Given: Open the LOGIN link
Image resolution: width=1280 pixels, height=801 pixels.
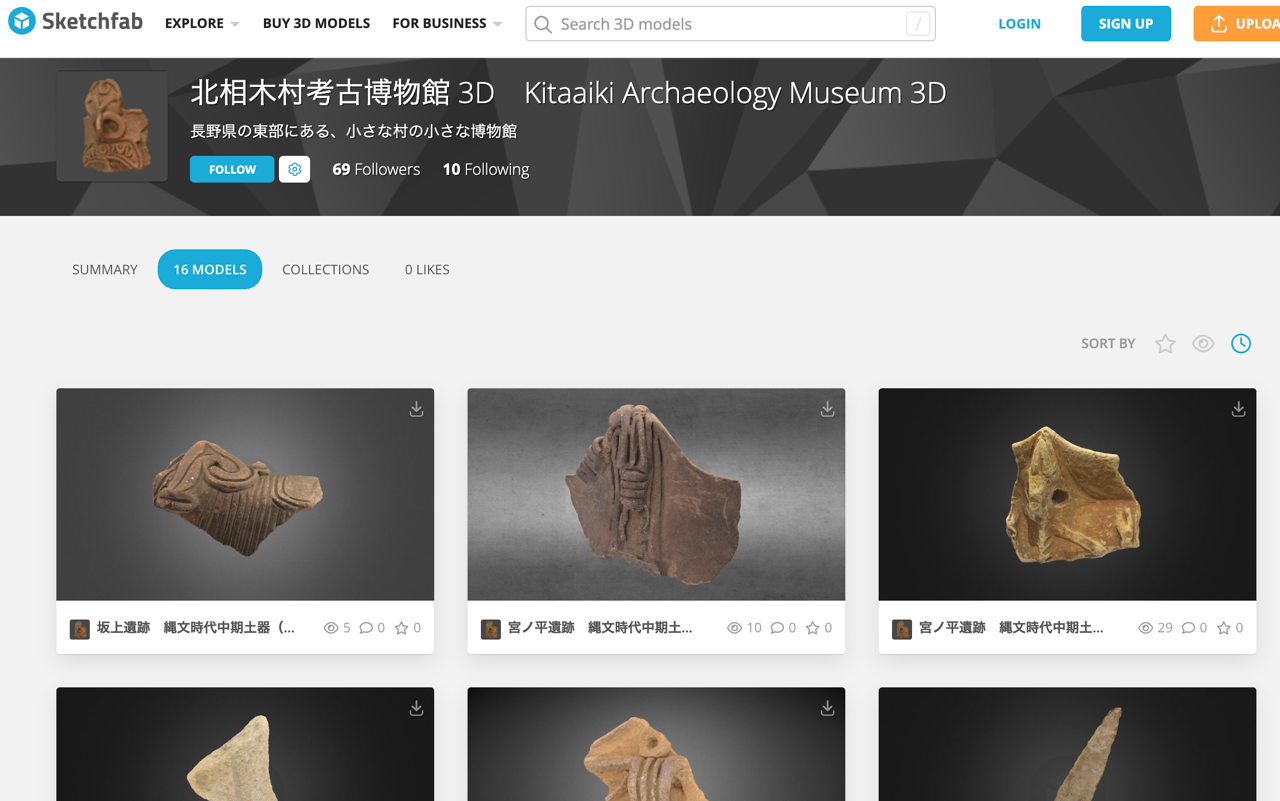Looking at the screenshot, I should (1019, 24).
